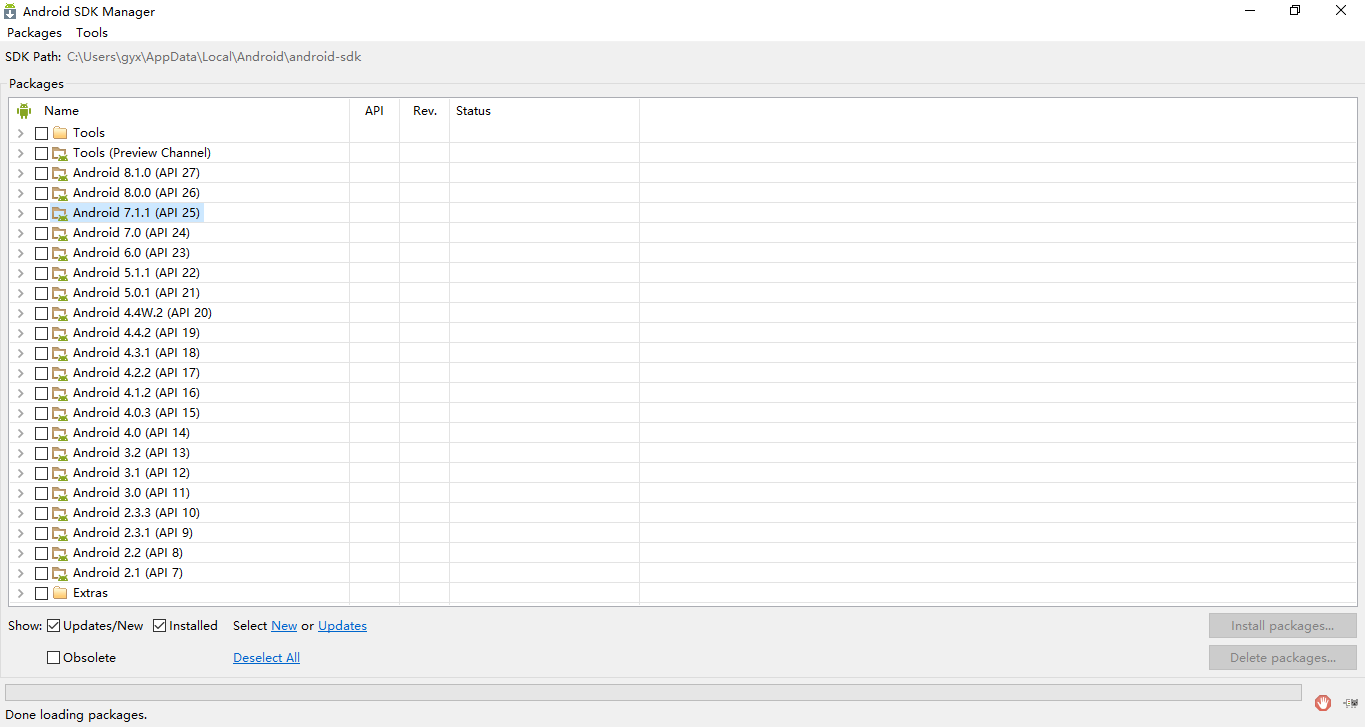Screen dimensions: 1365x727
Task: Click the Android 6.0 (API 23) package icon
Action: (60, 253)
